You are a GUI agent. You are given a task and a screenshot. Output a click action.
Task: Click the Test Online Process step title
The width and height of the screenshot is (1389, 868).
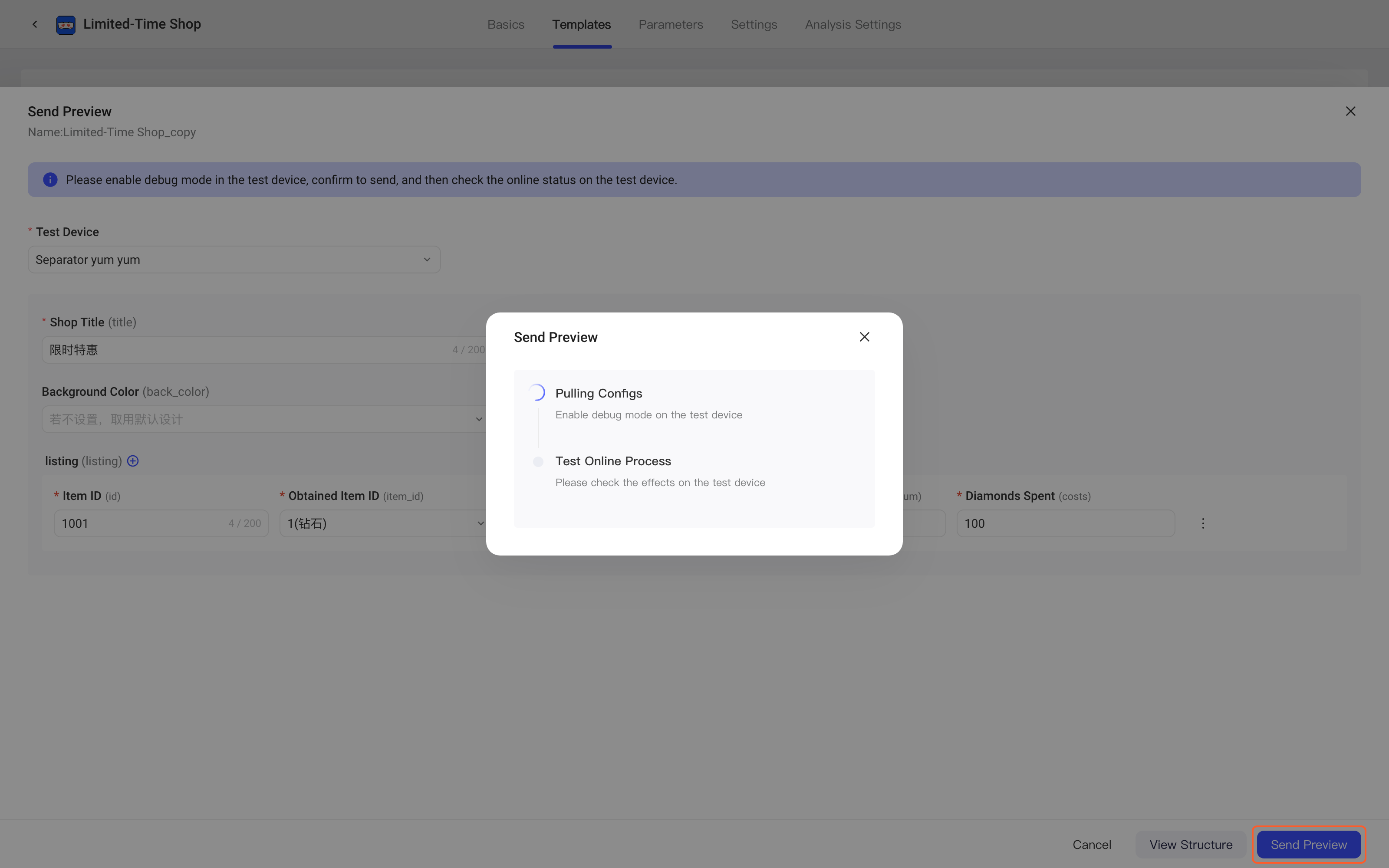613,461
